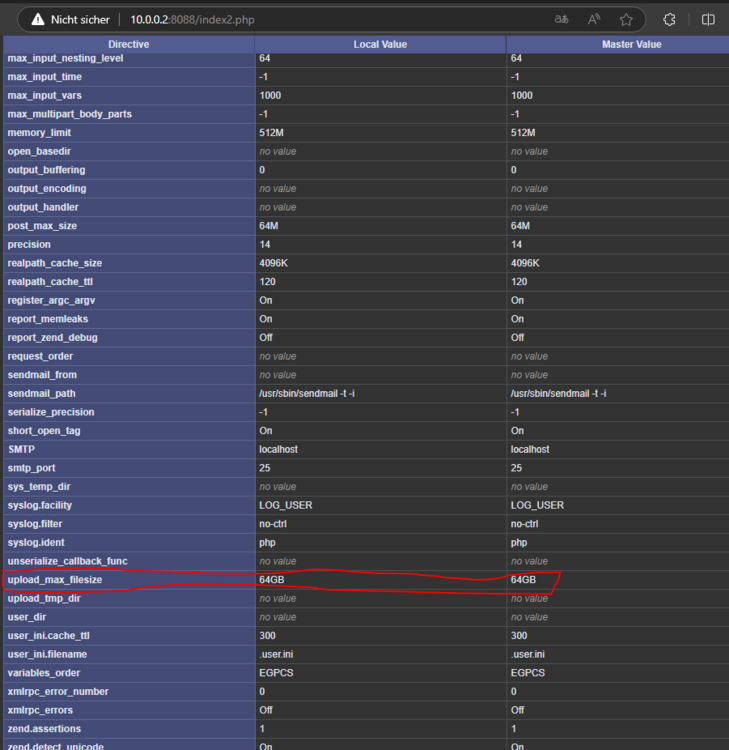
Task: Click realpath_cache_size local value 4096K
Action: 274,263
